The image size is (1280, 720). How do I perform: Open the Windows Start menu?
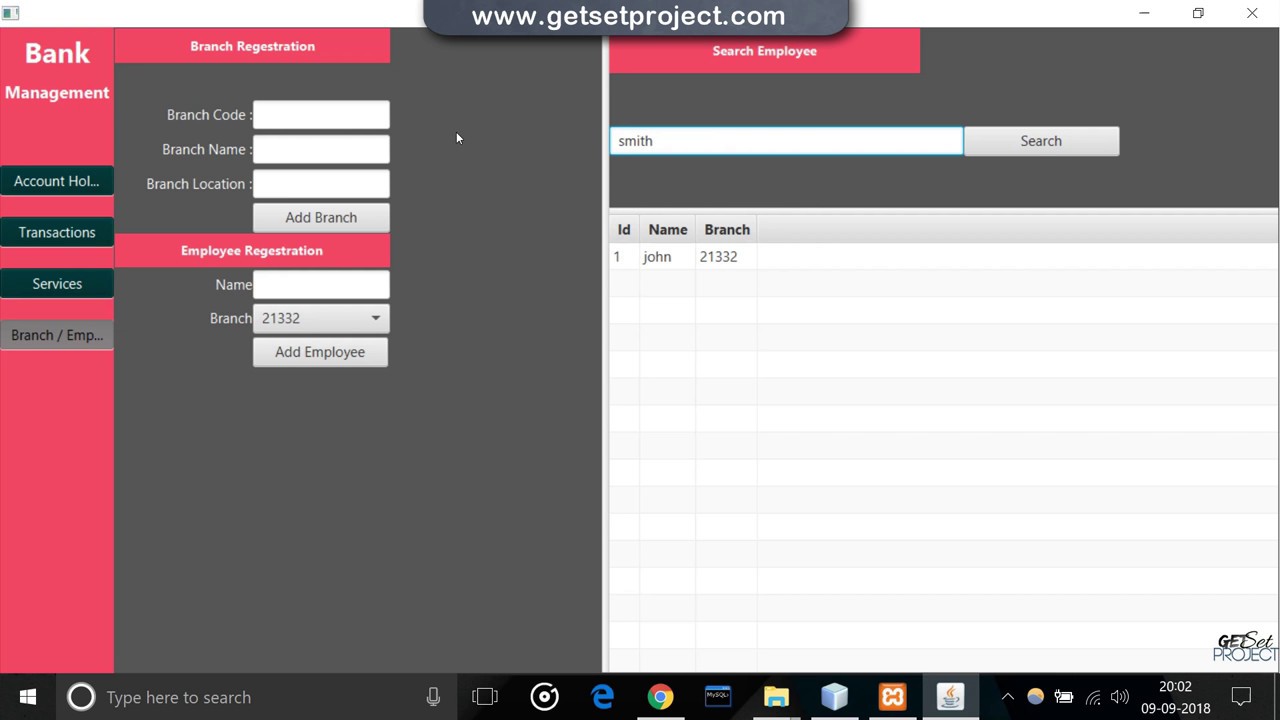(28, 697)
